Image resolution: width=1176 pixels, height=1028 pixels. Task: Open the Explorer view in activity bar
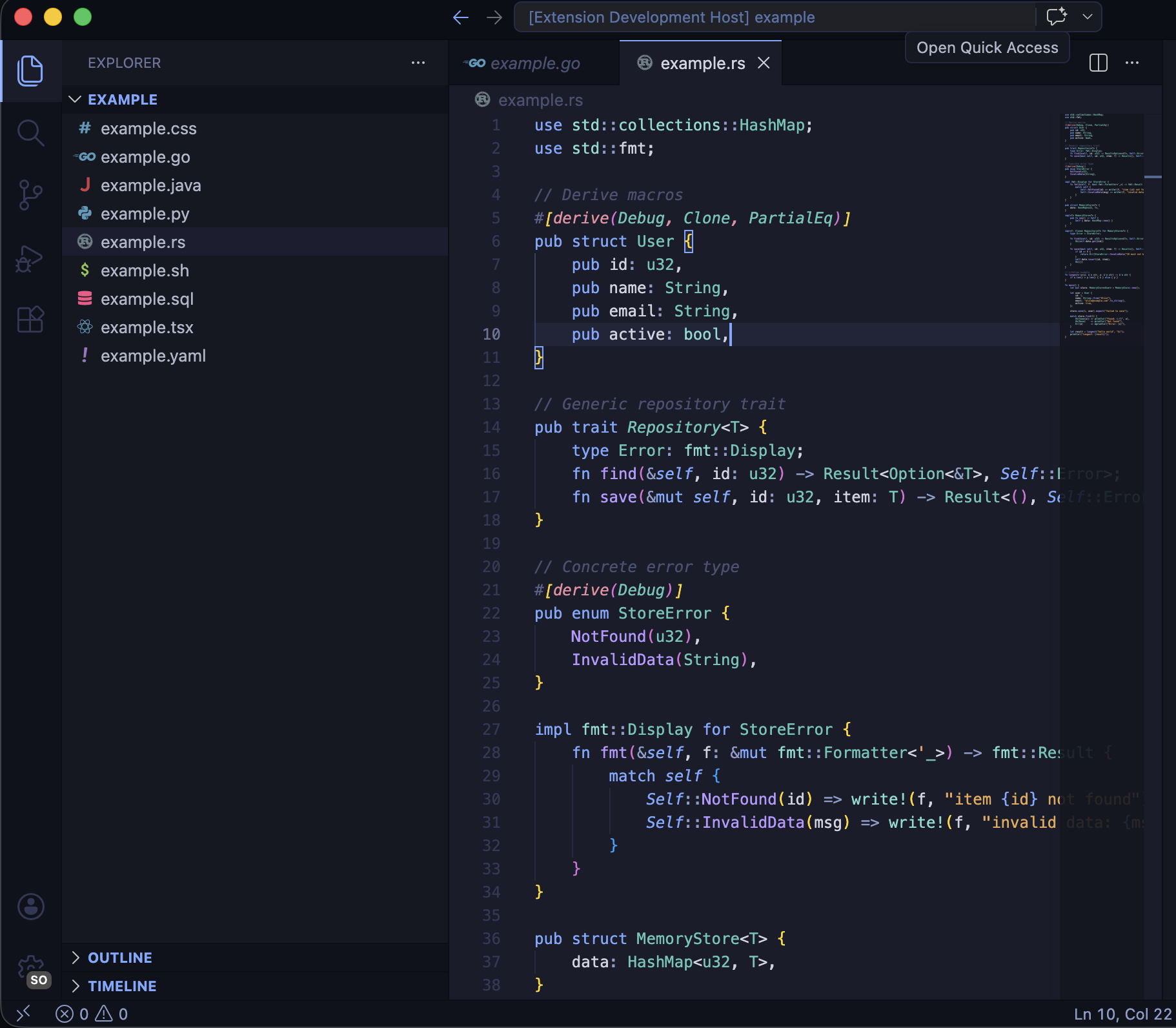tap(30, 70)
